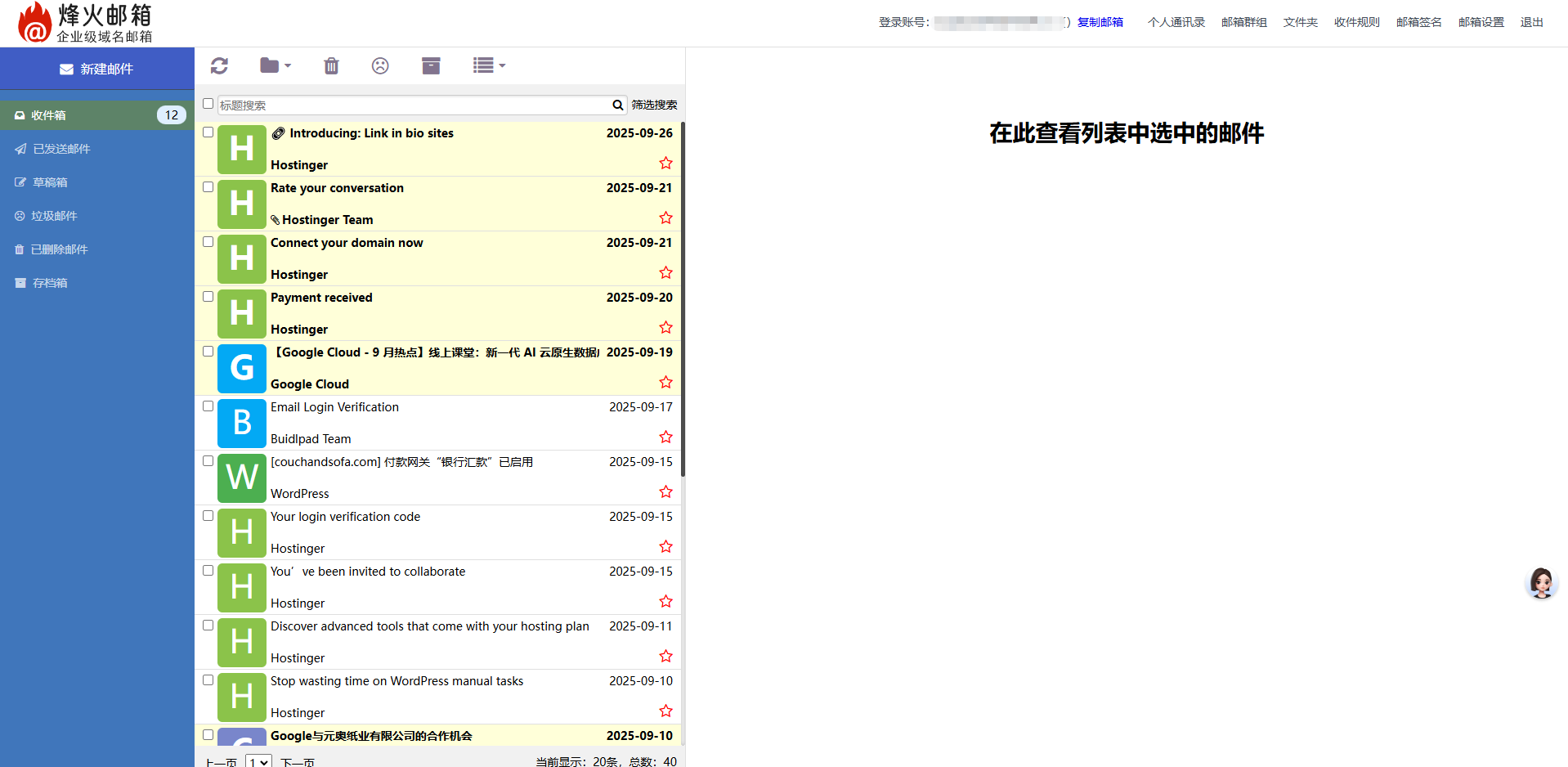Click the 复制邮箱 copy mailbox link

click(1100, 22)
